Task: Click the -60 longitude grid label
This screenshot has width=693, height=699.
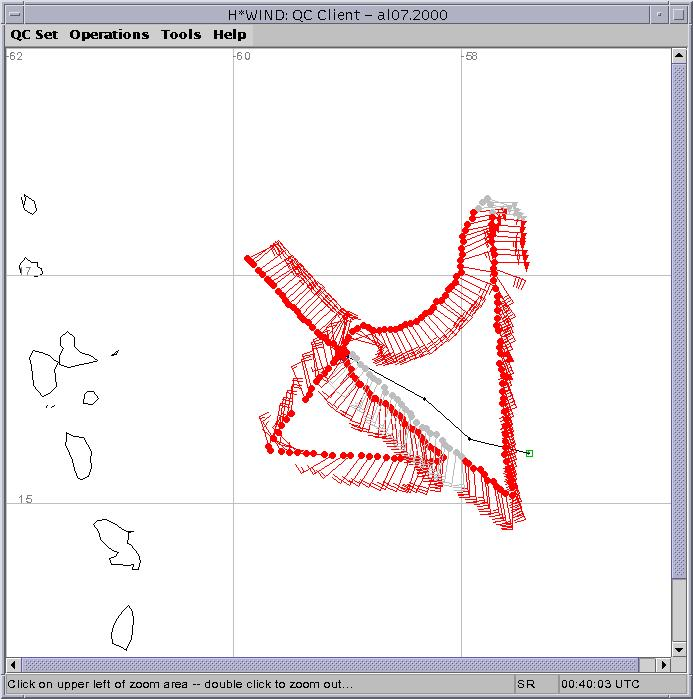Action: click(x=241, y=57)
